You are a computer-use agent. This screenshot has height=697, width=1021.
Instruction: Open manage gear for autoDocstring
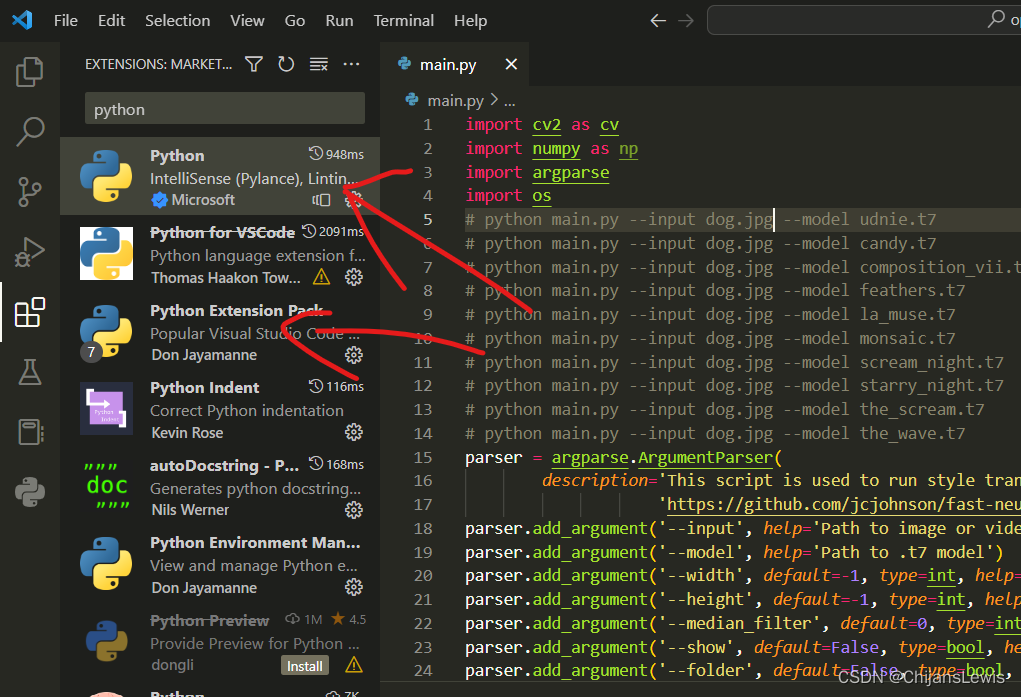pos(354,510)
